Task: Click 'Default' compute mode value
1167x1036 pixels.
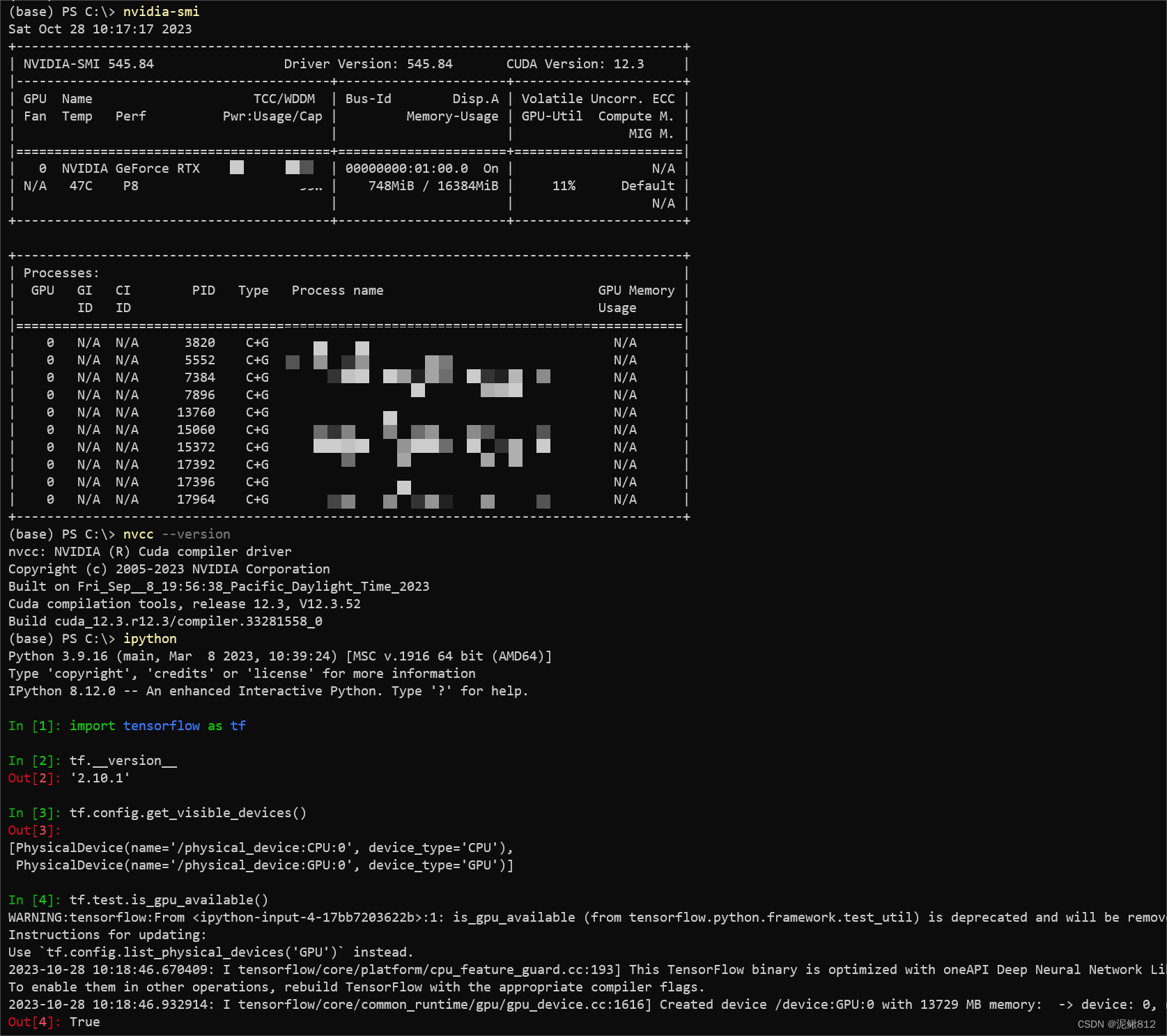Action: click(x=648, y=186)
